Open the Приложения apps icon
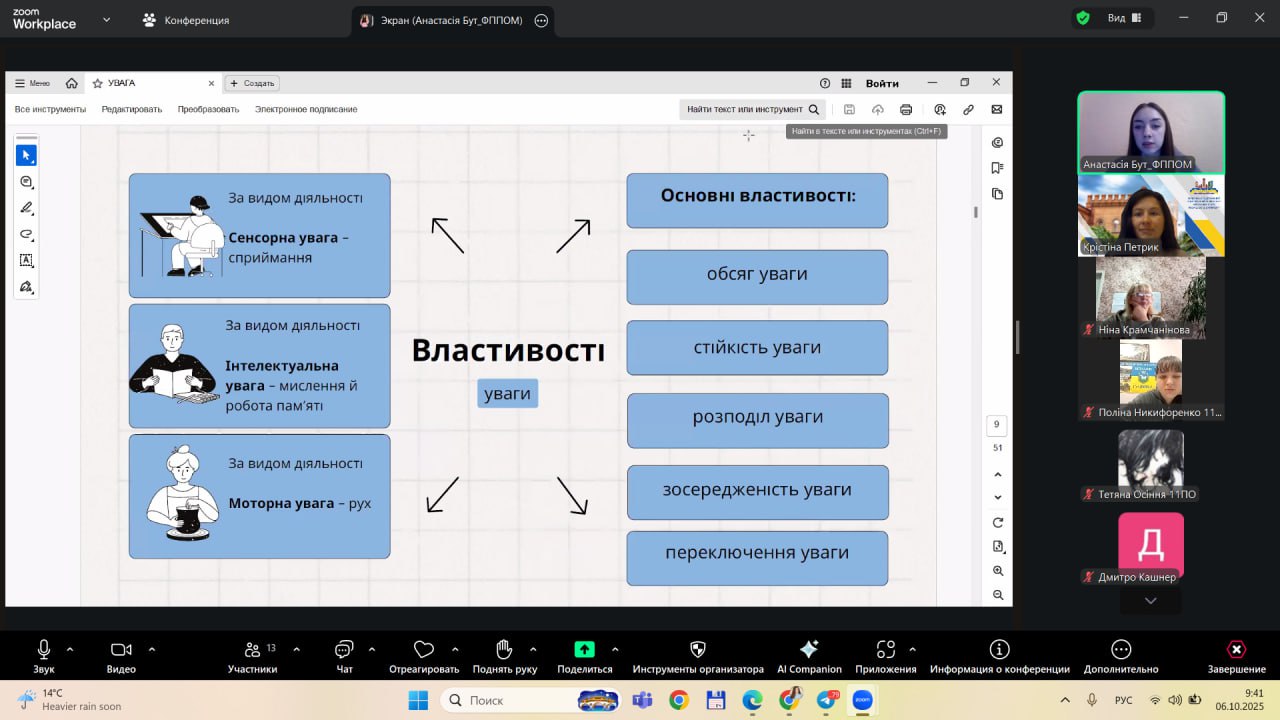 click(885, 650)
